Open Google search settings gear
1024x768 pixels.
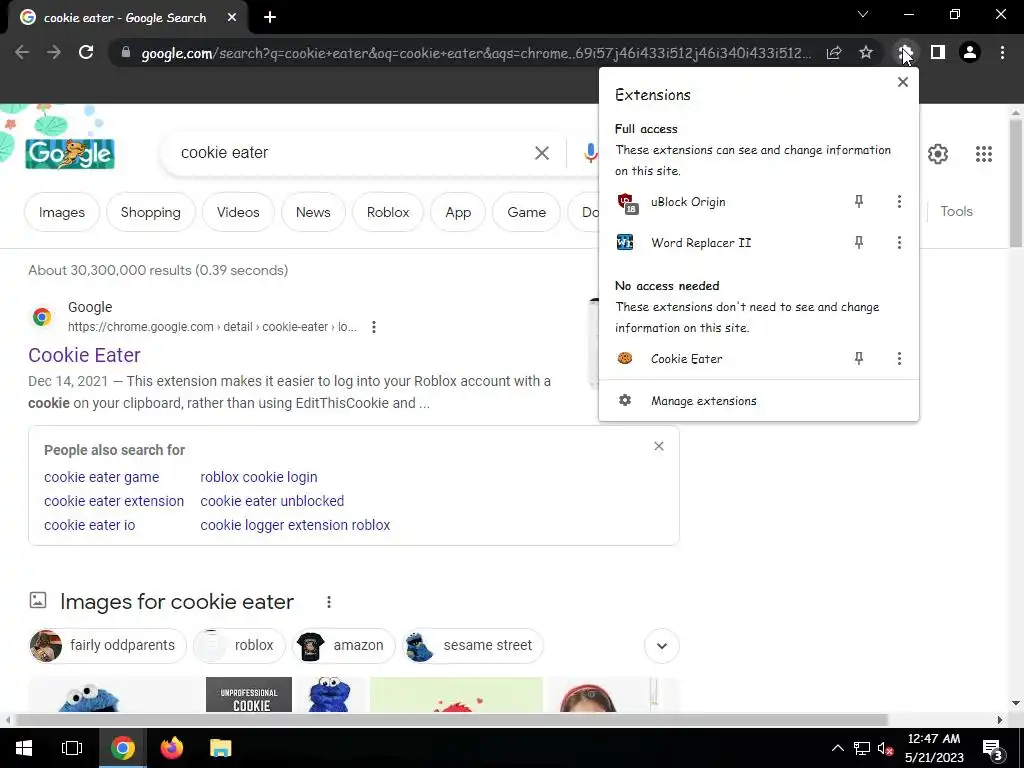pyautogui.click(x=938, y=154)
